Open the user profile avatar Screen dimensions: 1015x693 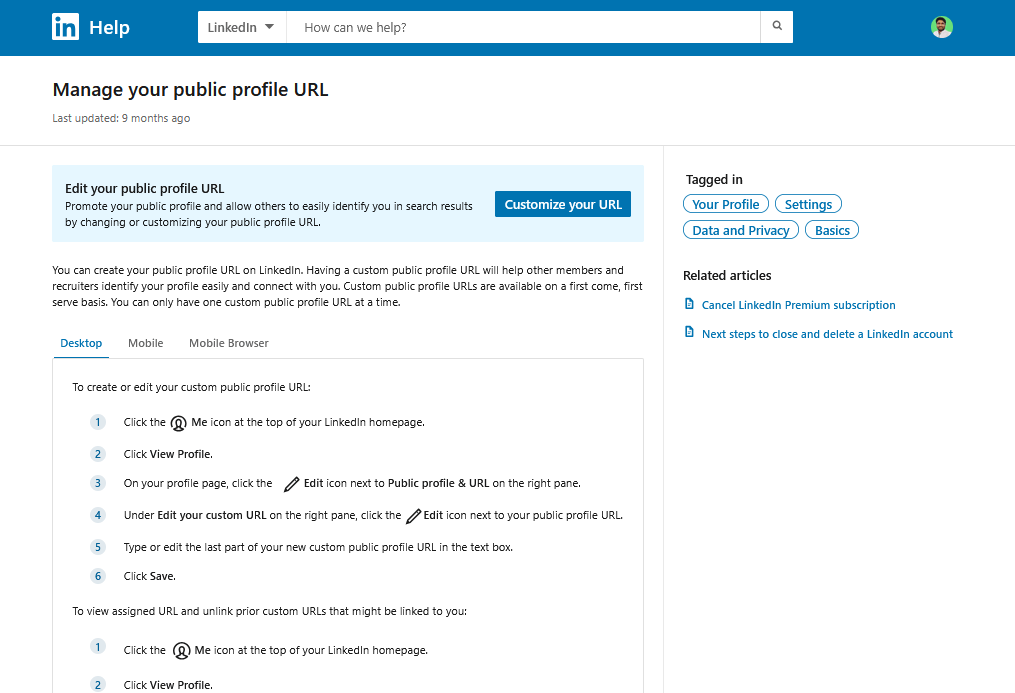pos(941,27)
